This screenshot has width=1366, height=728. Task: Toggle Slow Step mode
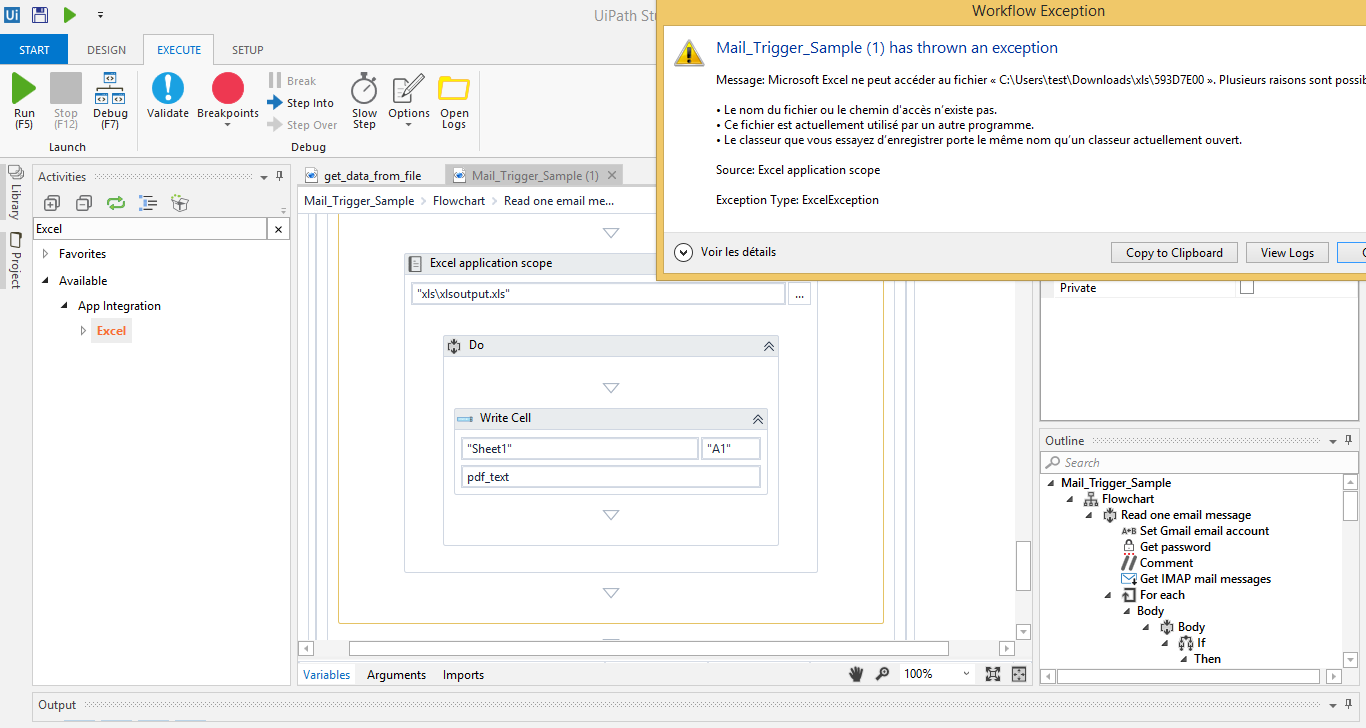click(x=364, y=101)
